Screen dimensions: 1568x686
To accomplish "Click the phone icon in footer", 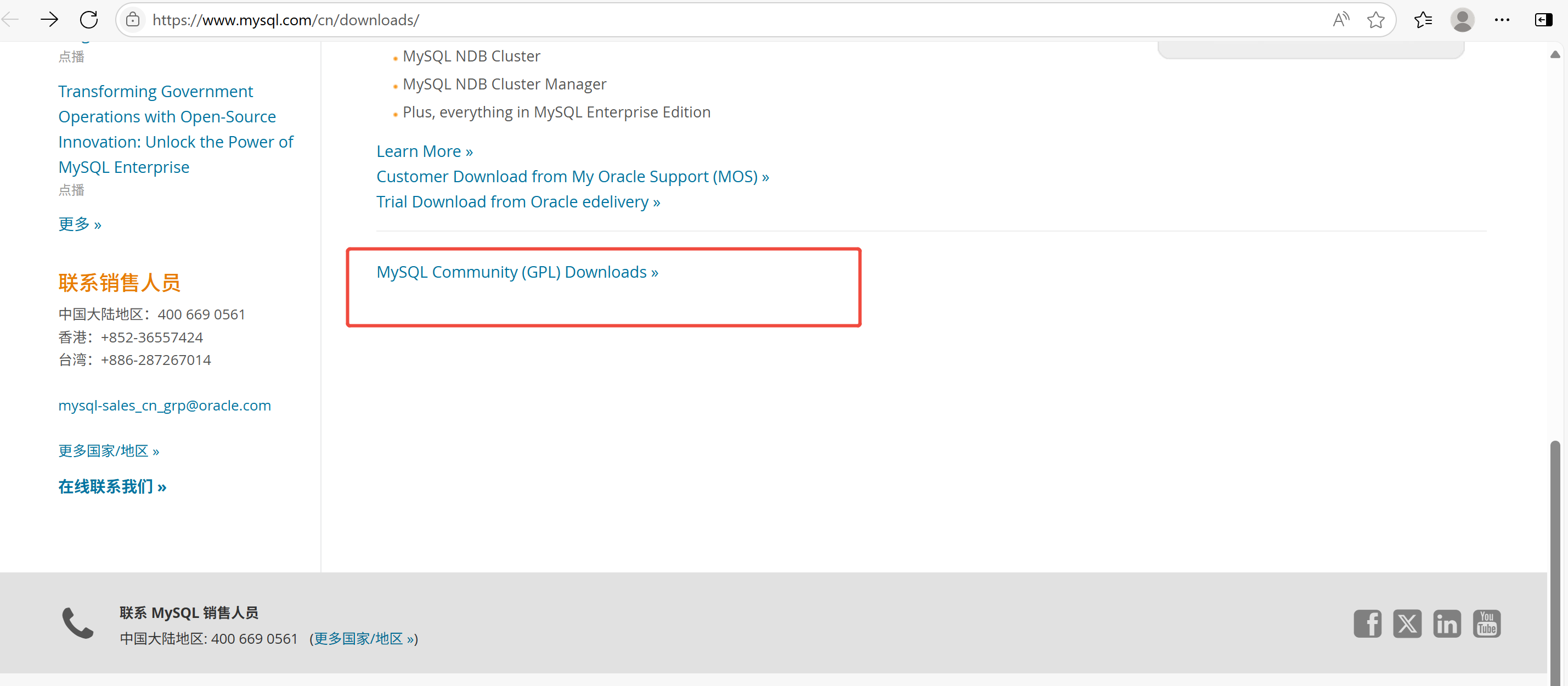I will pos(78,623).
